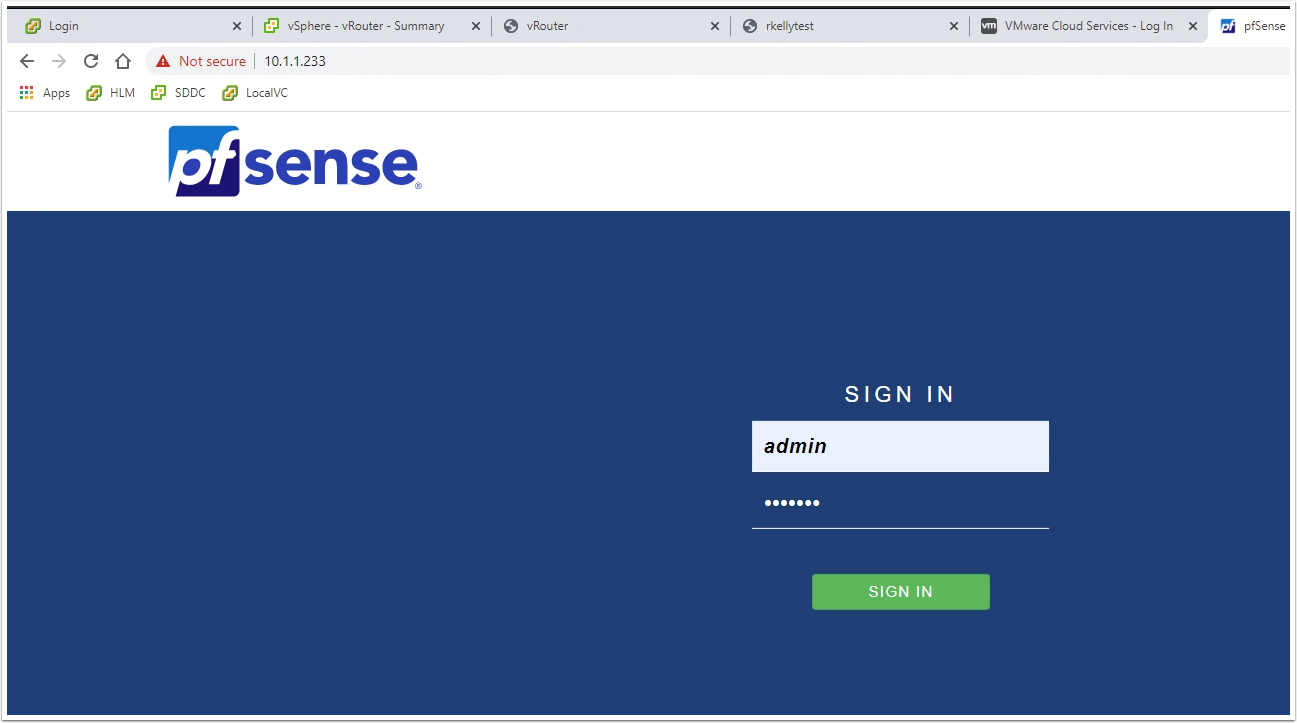
Task: Click the green SIGN IN button
Action: pos(901,592)
